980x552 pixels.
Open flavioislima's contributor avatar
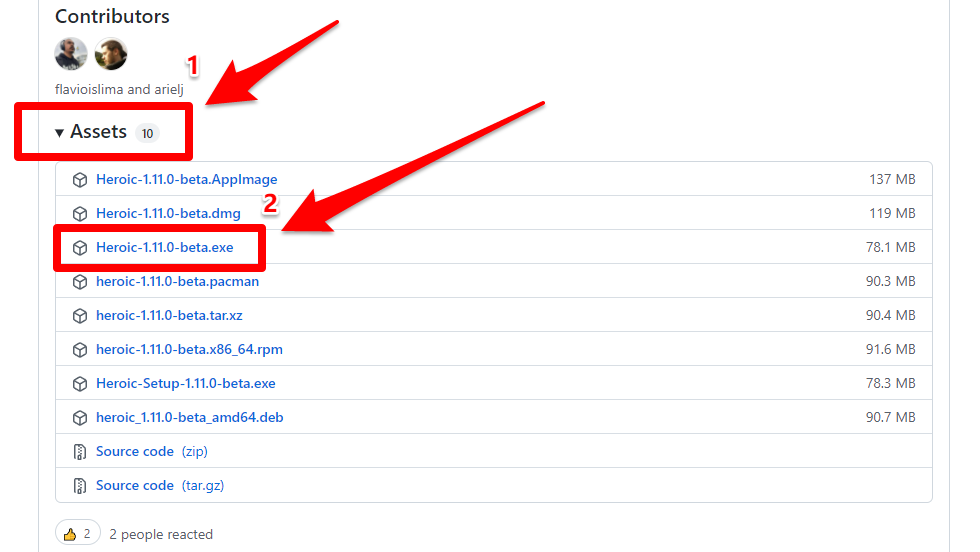click(x=71, y=54)
